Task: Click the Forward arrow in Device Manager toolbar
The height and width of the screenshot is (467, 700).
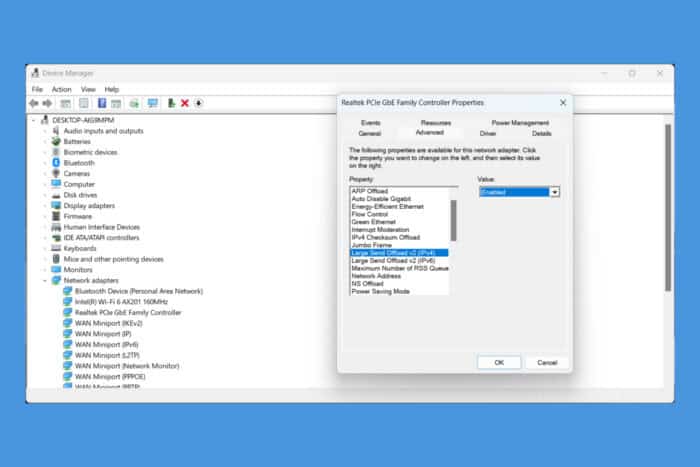Action: point(47,104)
